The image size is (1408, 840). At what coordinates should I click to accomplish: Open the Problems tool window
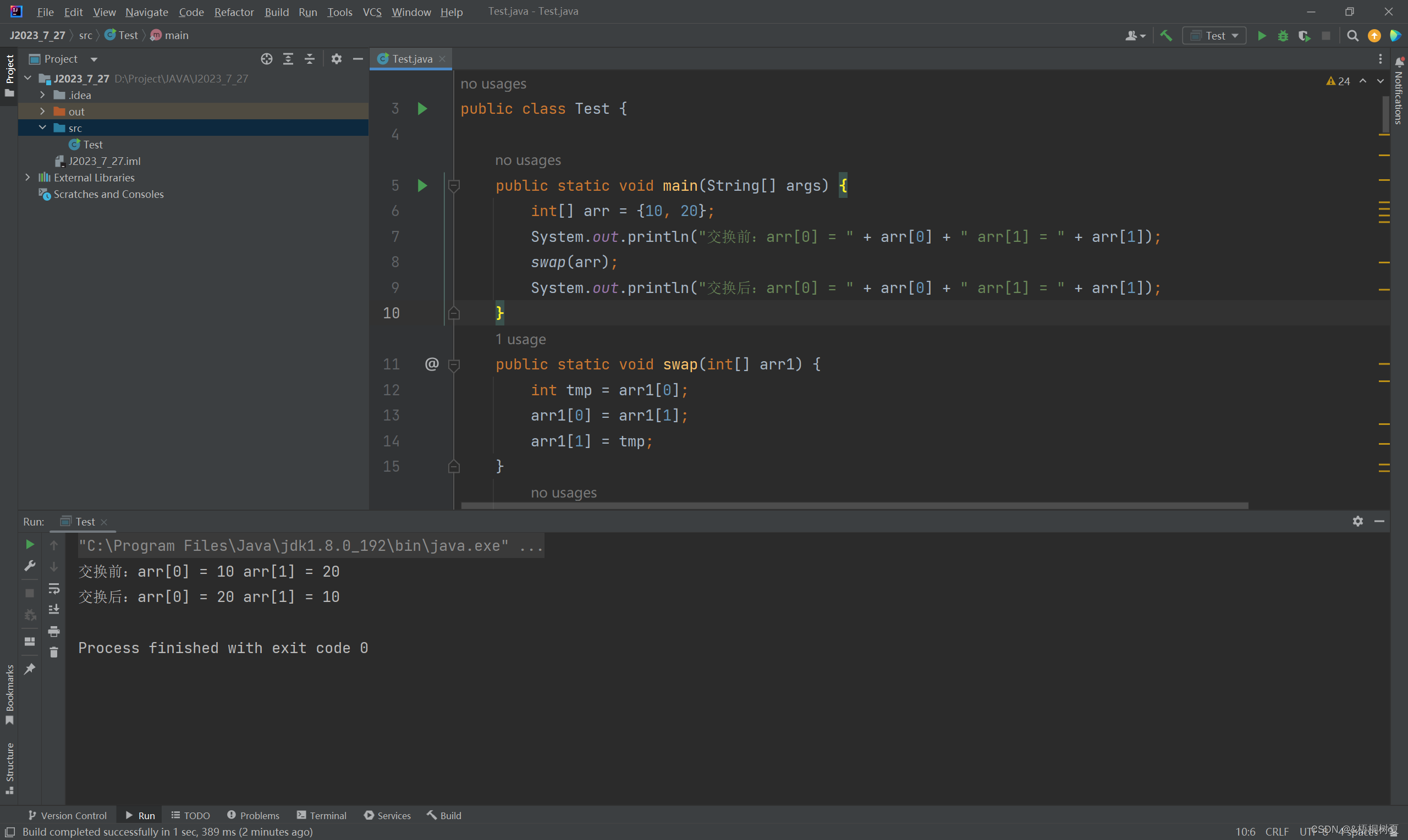[x=253, y=815]
